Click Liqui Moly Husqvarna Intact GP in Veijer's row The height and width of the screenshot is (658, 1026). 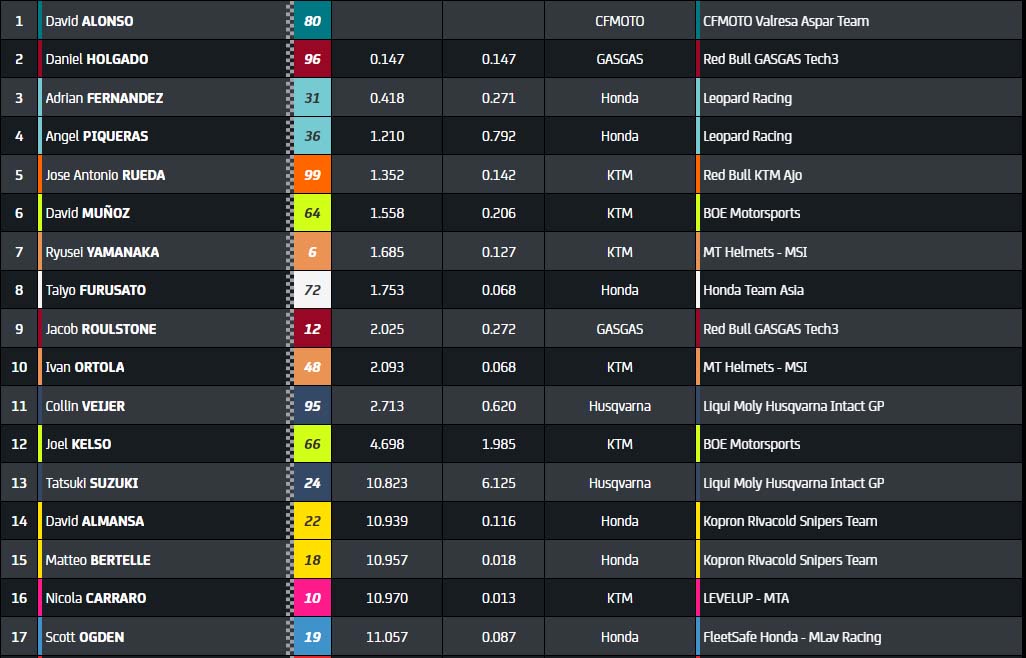[x=793, y=406]
